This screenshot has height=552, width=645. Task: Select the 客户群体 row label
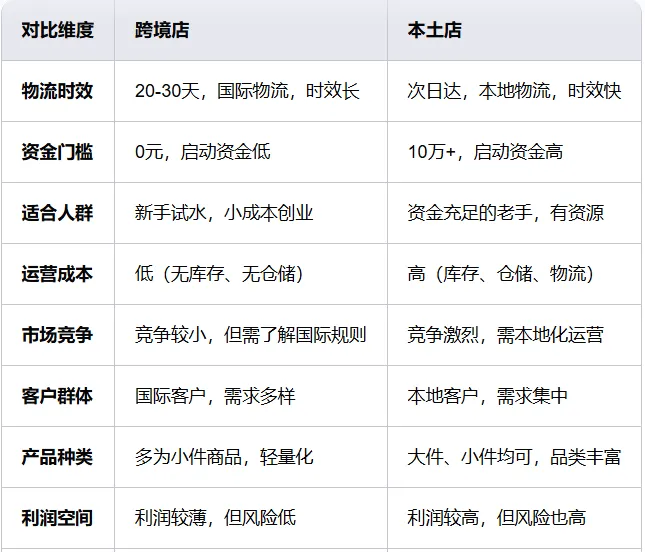pos(58,396)
